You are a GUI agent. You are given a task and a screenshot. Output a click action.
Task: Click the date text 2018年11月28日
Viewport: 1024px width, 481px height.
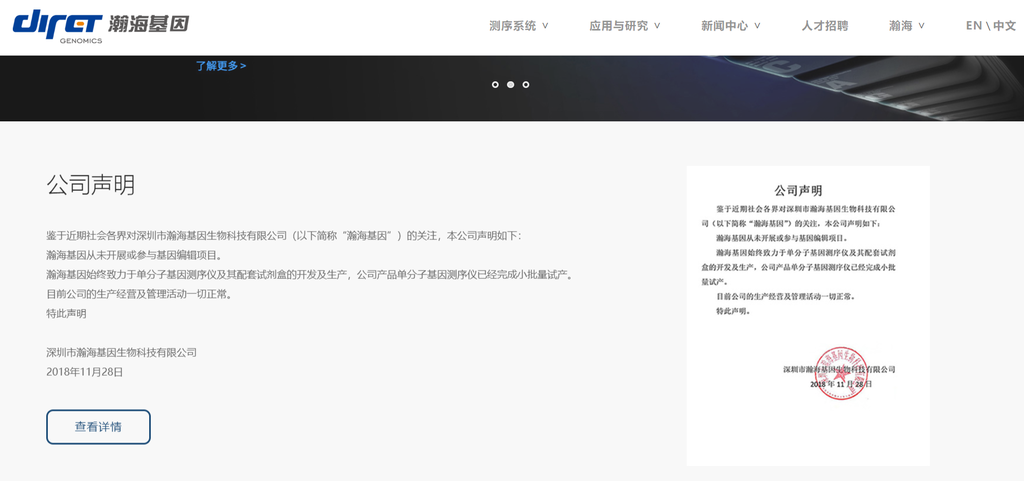click(85, 372)
